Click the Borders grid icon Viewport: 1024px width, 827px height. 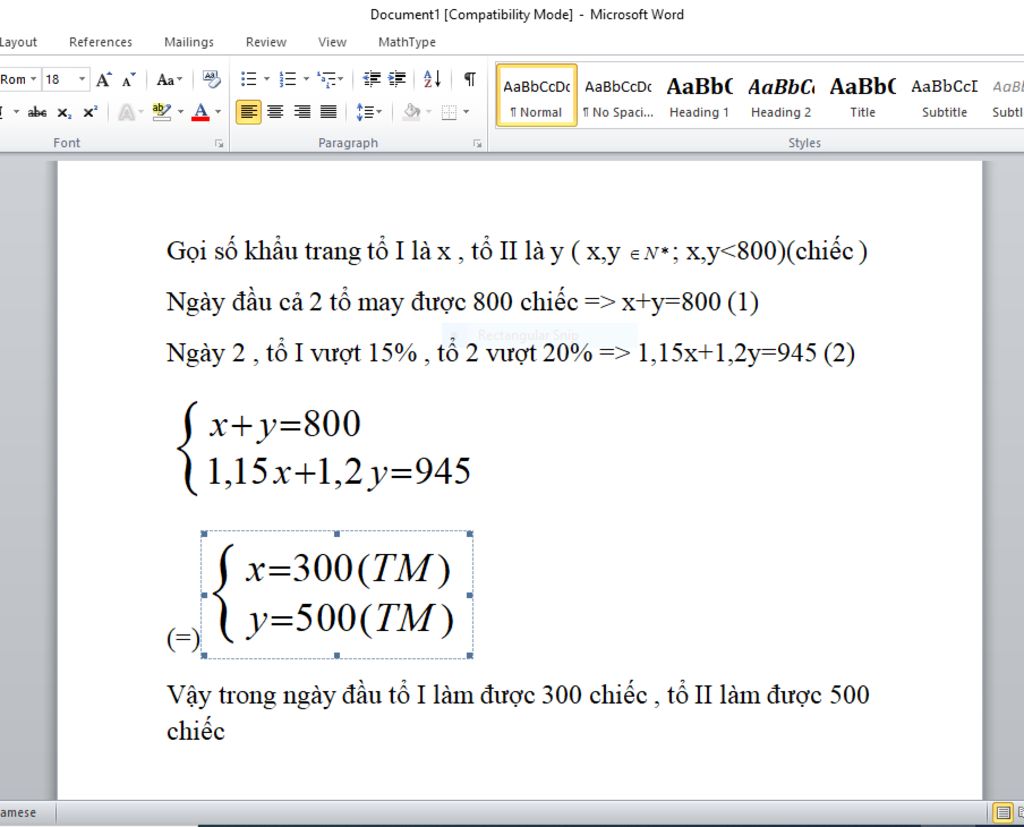click(449, 112)
